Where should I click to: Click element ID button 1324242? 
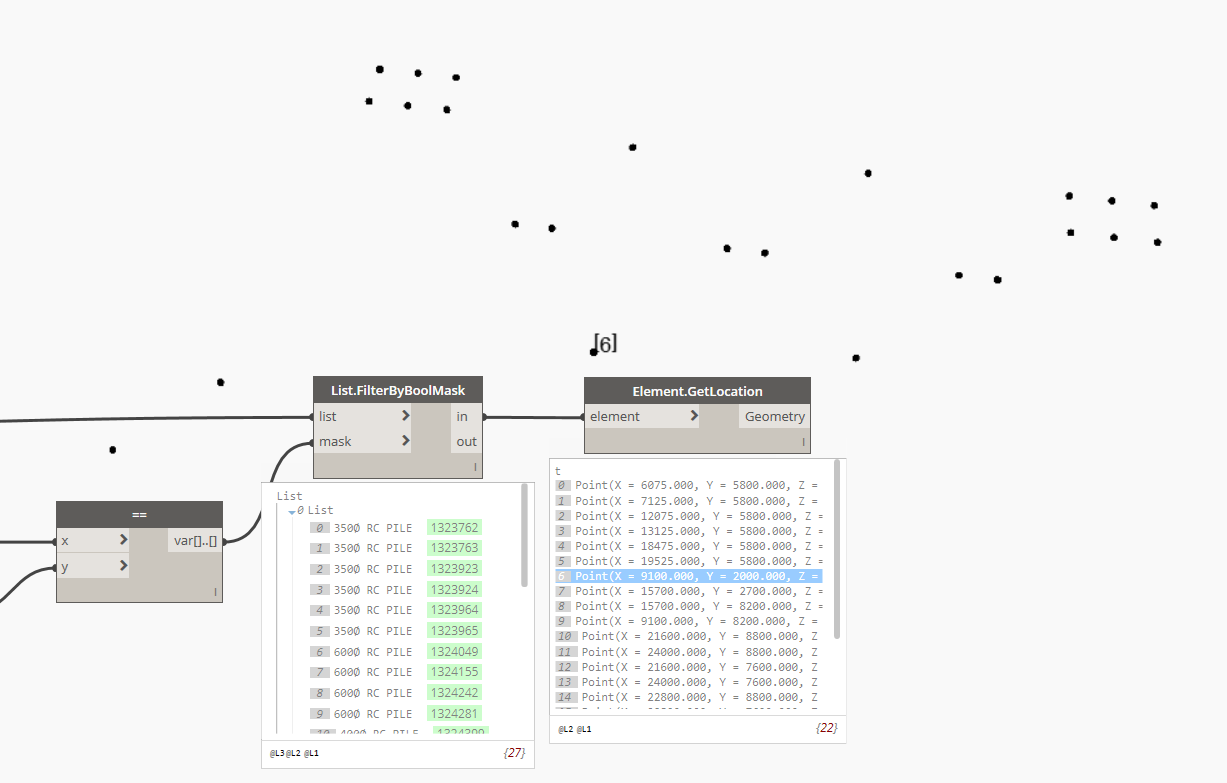455,693
